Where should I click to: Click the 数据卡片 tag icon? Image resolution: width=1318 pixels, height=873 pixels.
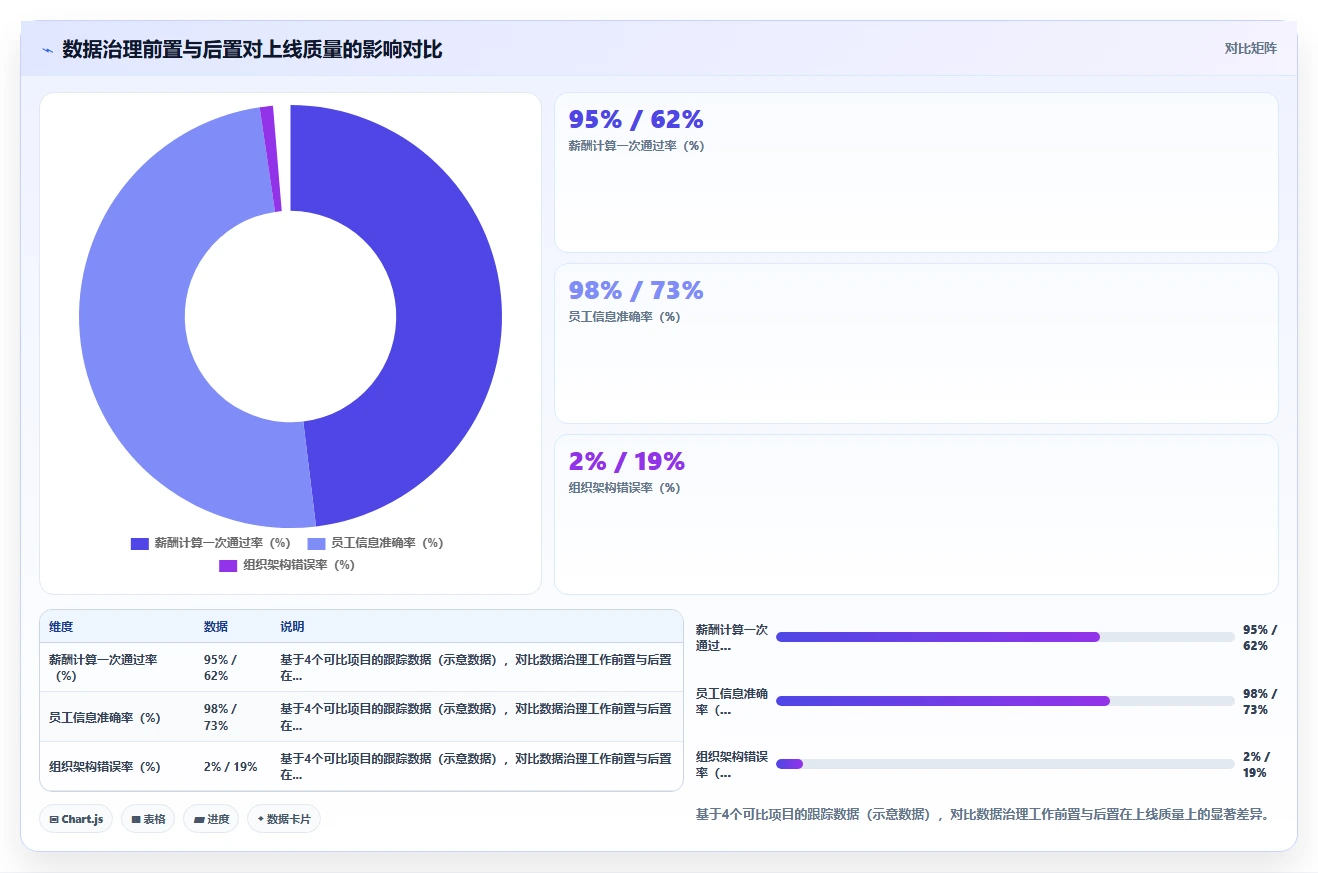(x=261, y=819)
